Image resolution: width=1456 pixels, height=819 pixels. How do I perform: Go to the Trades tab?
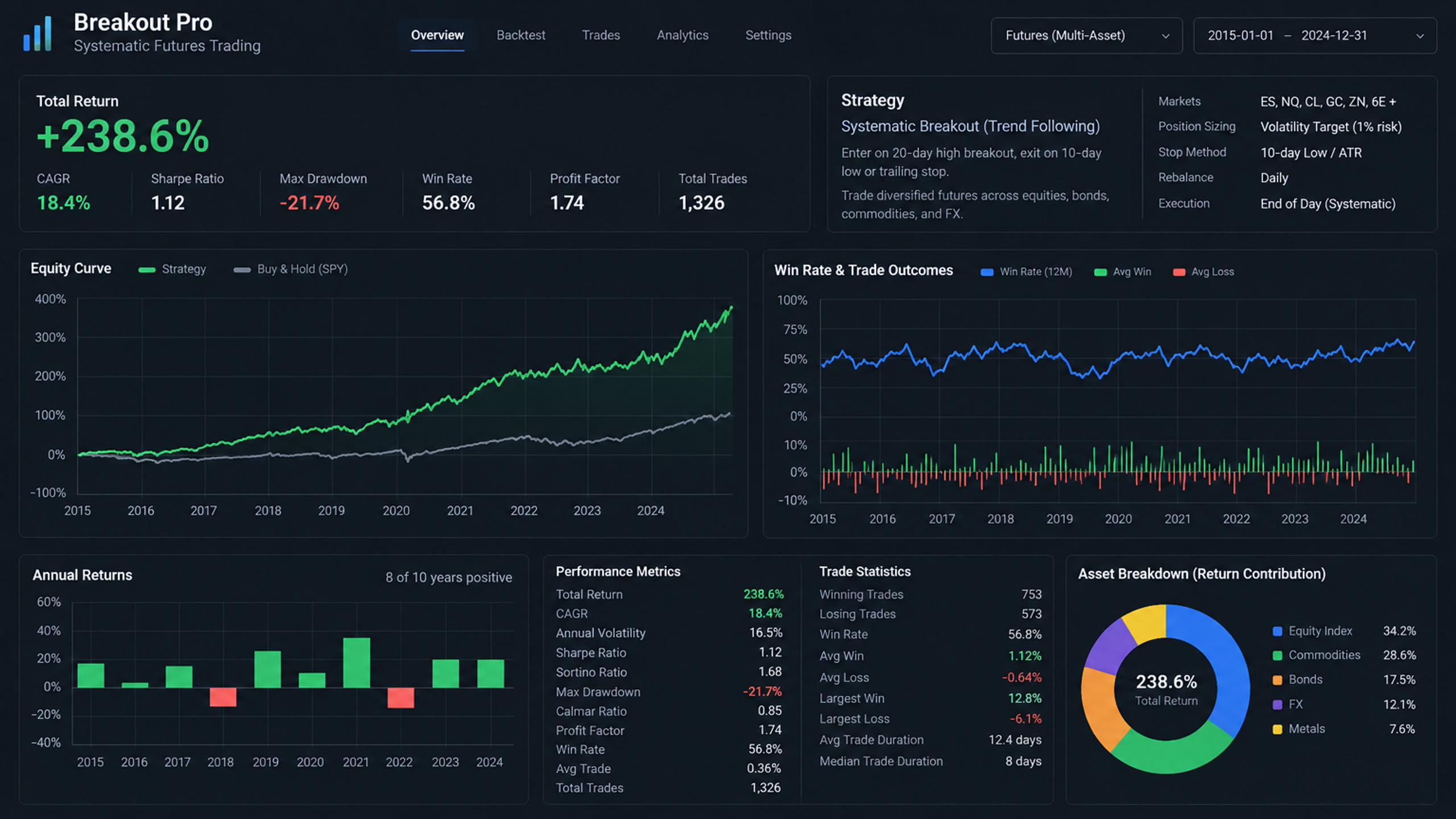click(601, 35)
